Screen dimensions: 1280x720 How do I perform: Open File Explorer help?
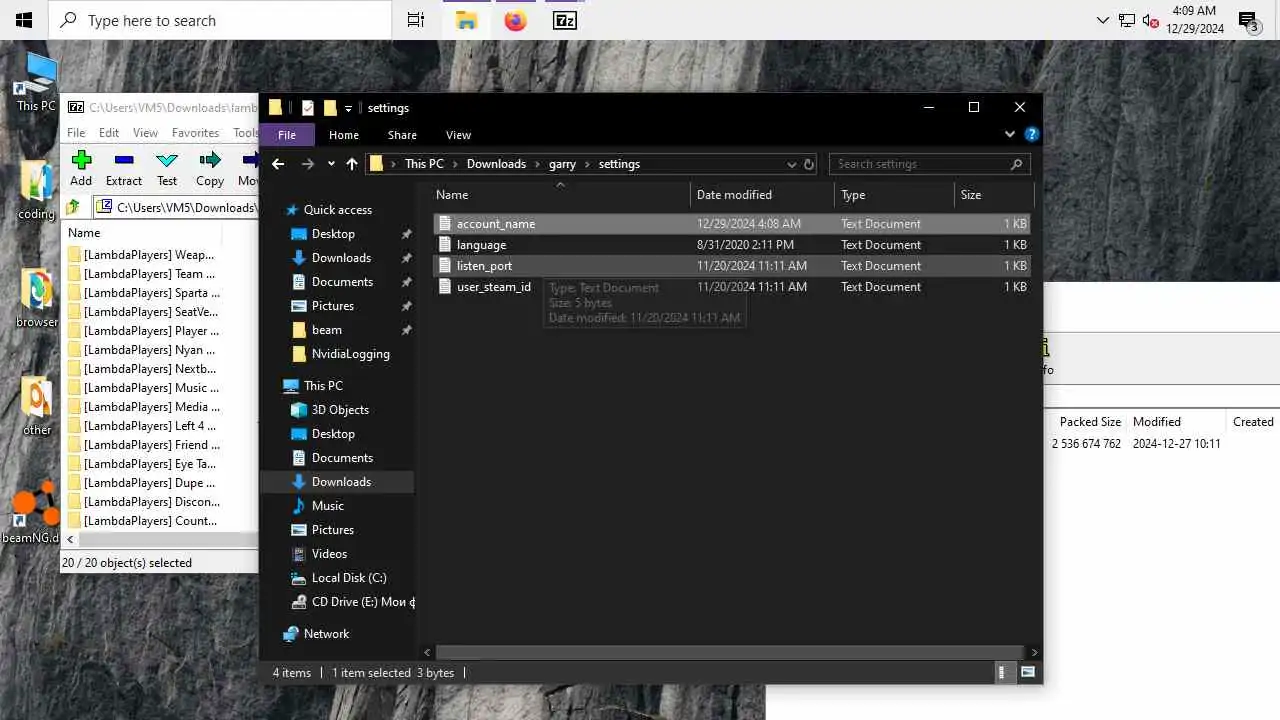[1032, 134]
